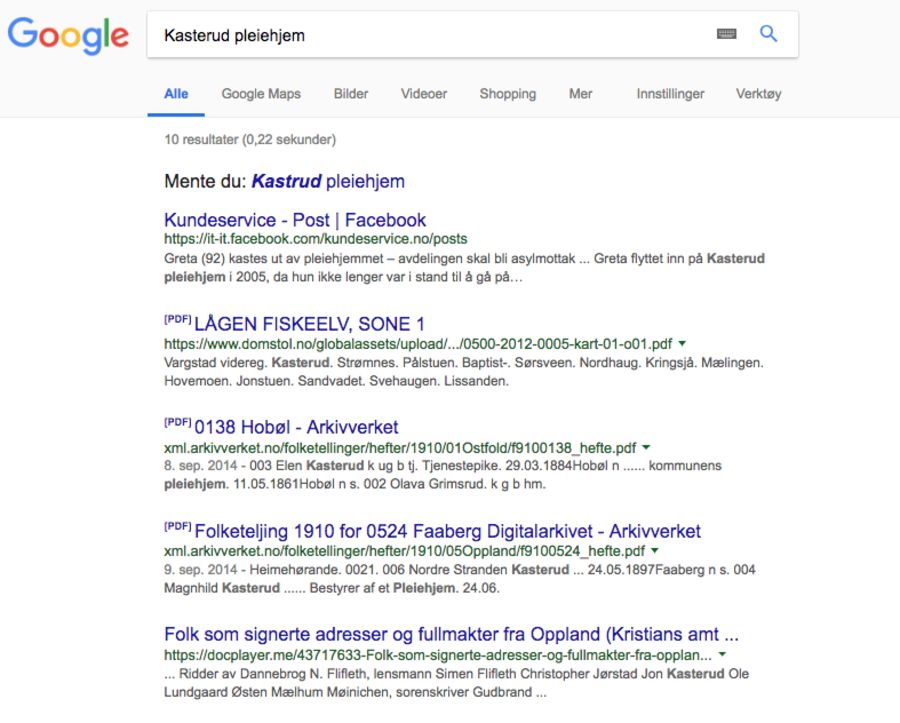Click the suggested Kastrud pleiehjem link

[328, 181]
